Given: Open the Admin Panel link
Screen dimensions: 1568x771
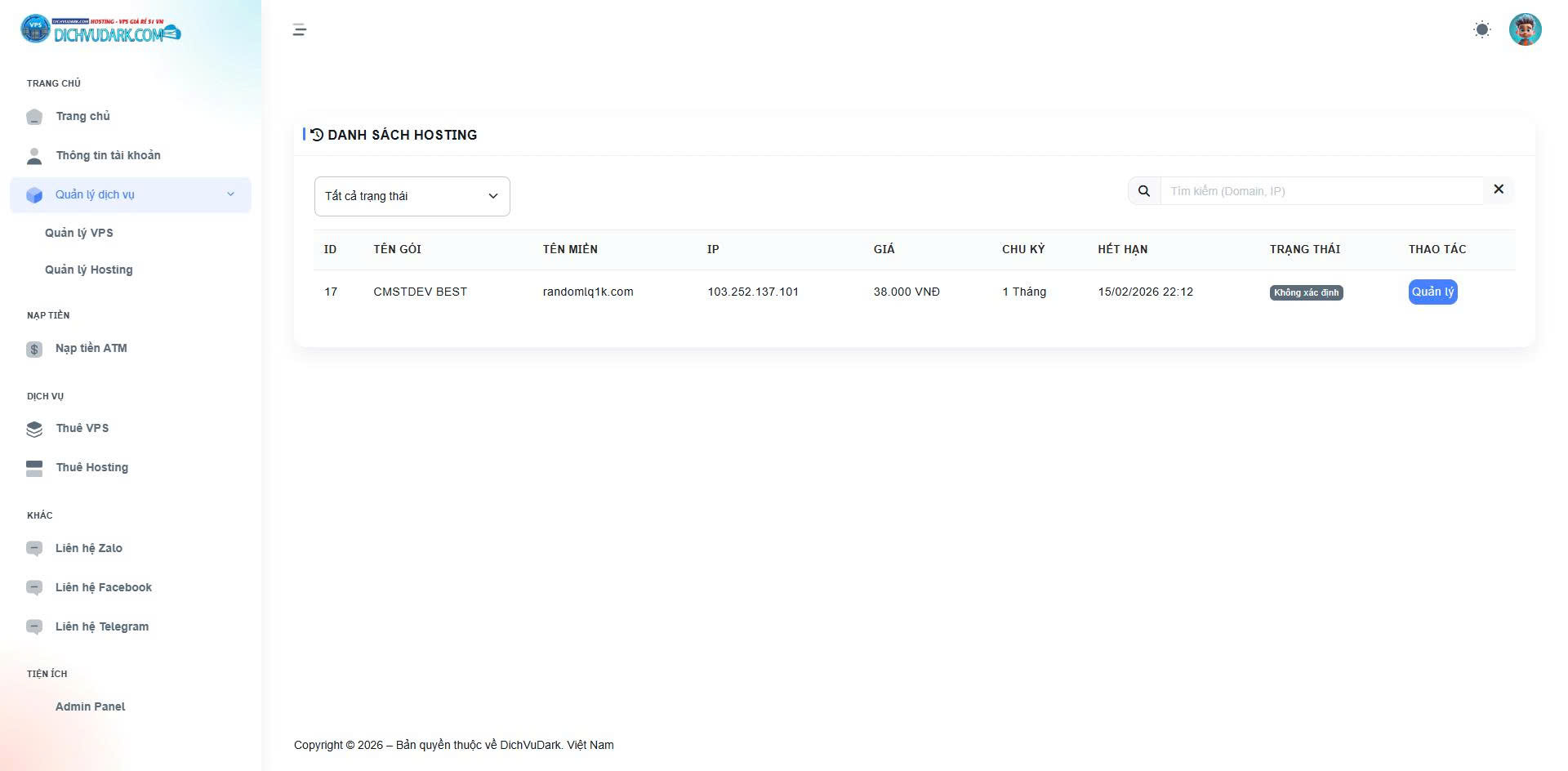Looking at the screenshot, I should pos(90,706).
